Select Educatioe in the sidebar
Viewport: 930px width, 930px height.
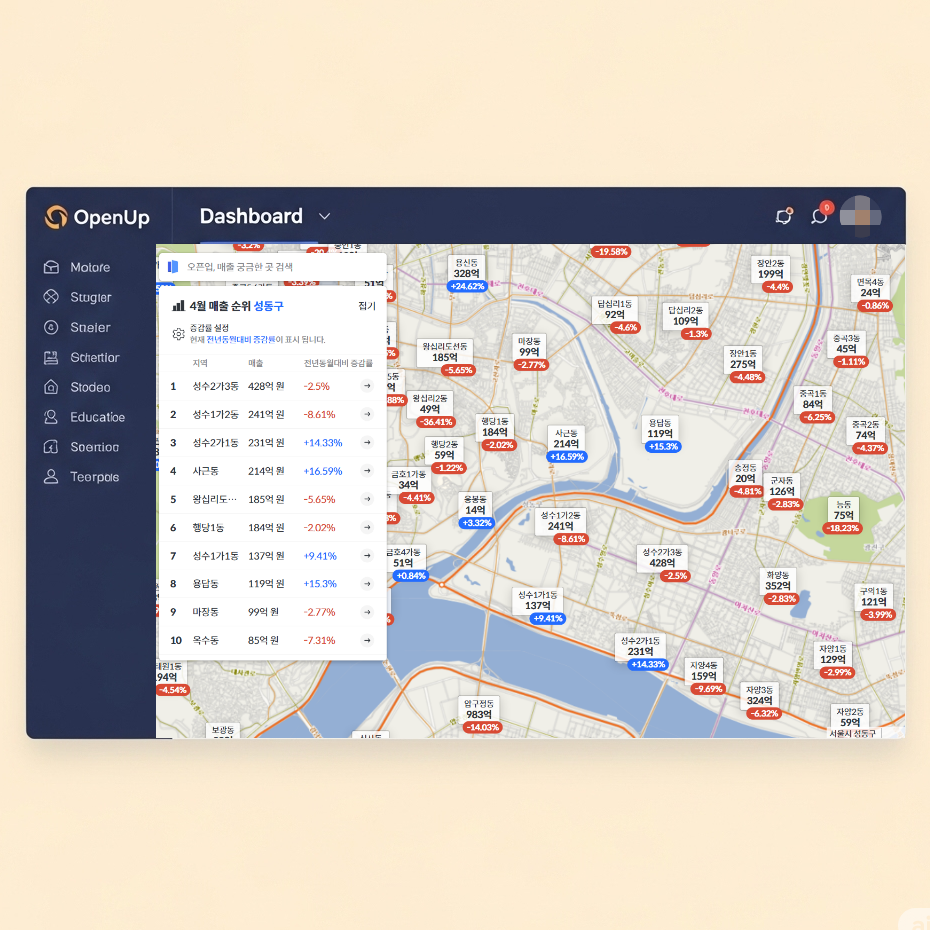tap(84, 417)
